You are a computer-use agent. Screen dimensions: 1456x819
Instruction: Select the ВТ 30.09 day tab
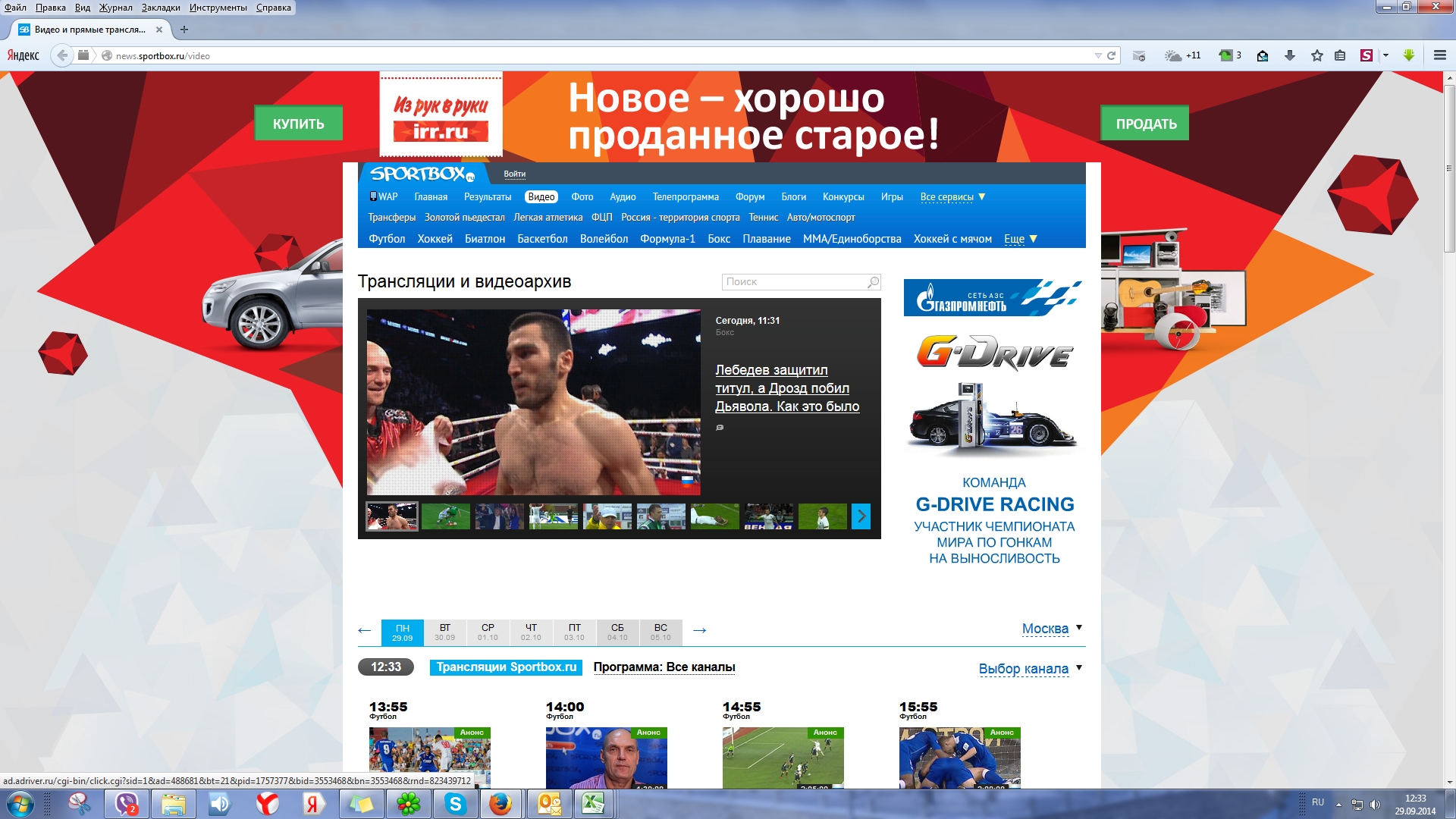[445, 632]
